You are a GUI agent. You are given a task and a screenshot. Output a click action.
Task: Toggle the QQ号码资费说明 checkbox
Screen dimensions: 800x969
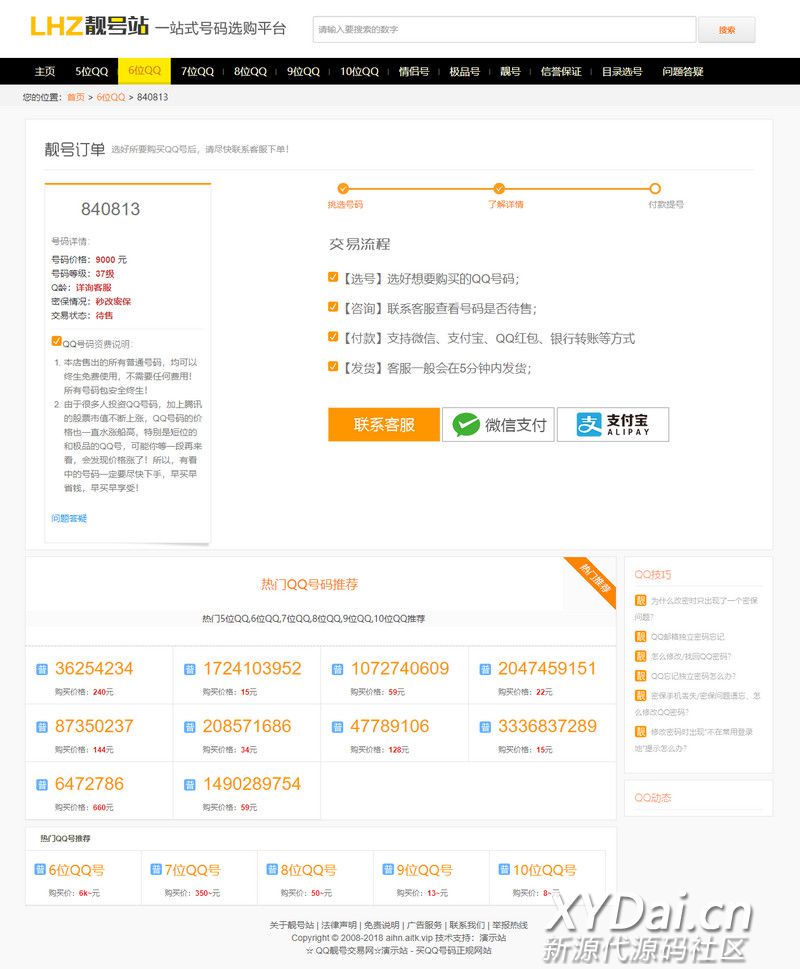click(57, 341)
